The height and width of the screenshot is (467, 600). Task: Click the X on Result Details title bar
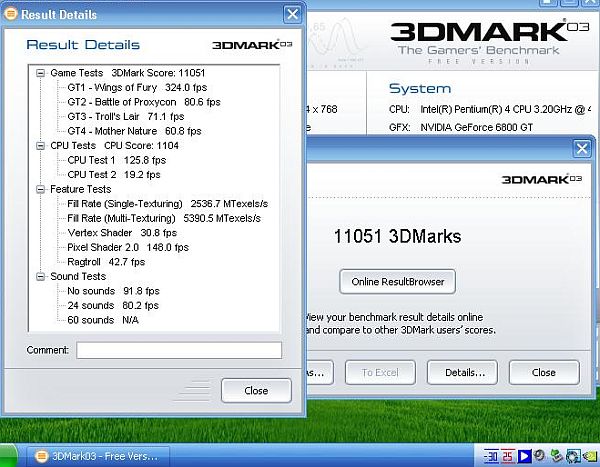292,15
